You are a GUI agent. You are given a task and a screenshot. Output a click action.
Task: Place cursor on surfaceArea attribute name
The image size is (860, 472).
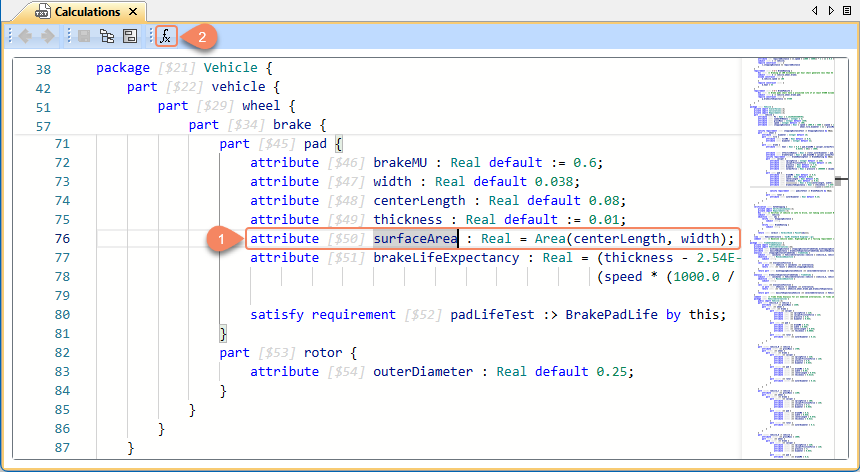tap(415, 239)
